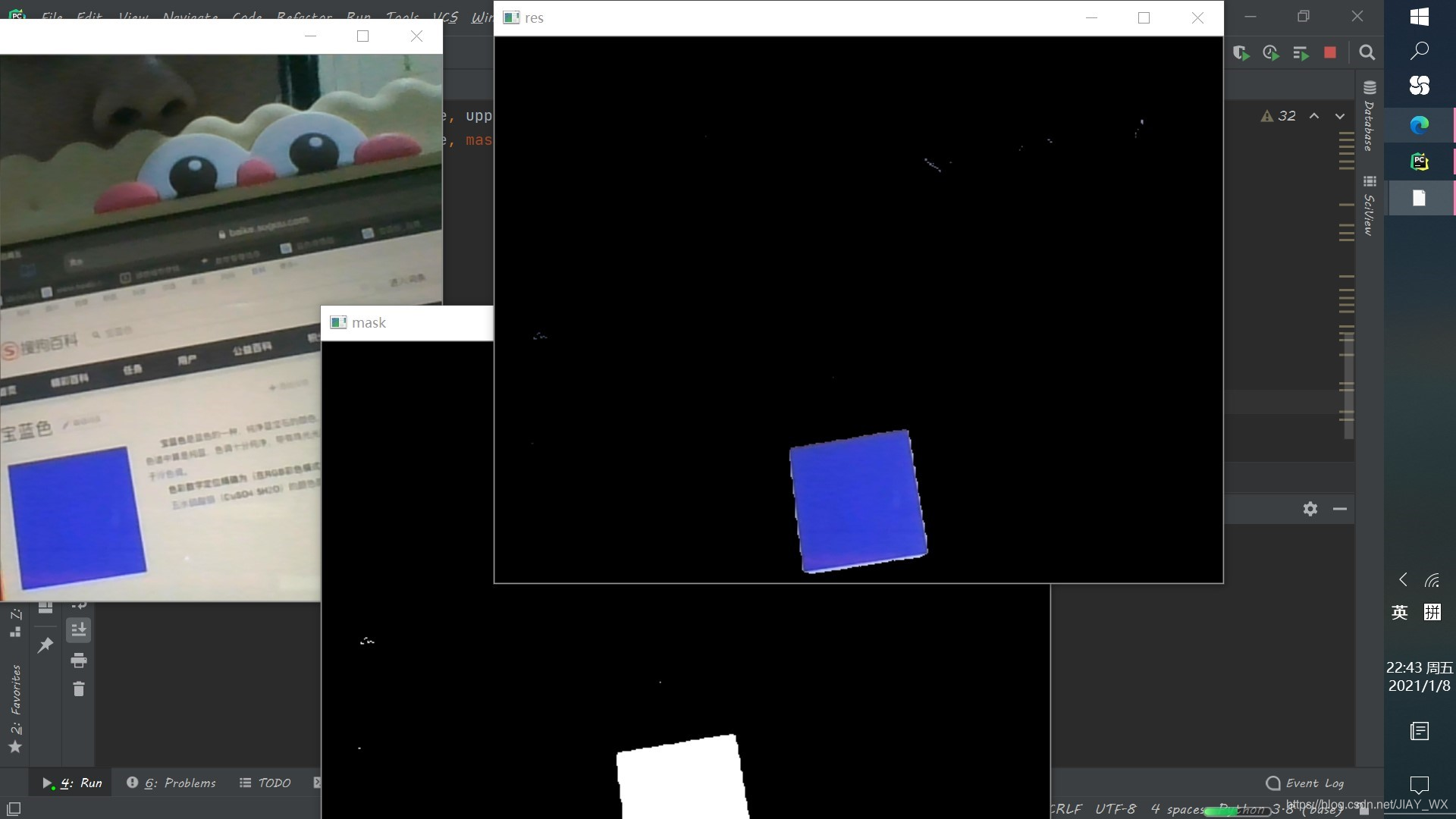Screen dimensions: 1456x819
Task: Toggle the pin tab icon
Action: pyautogui.click(x=45, y=645)
